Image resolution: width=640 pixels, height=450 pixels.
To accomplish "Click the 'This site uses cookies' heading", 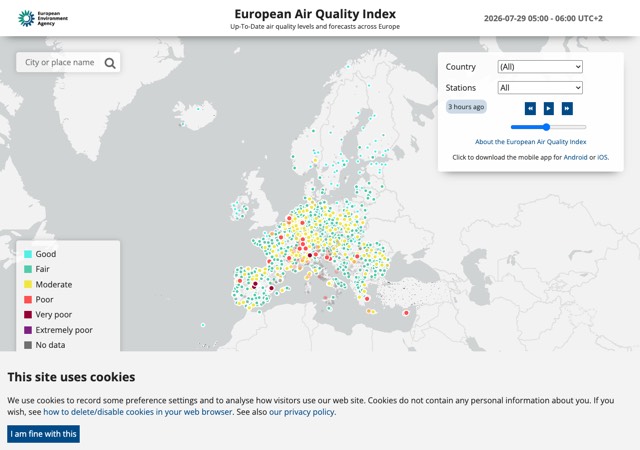I will click(x=71, y=377).
